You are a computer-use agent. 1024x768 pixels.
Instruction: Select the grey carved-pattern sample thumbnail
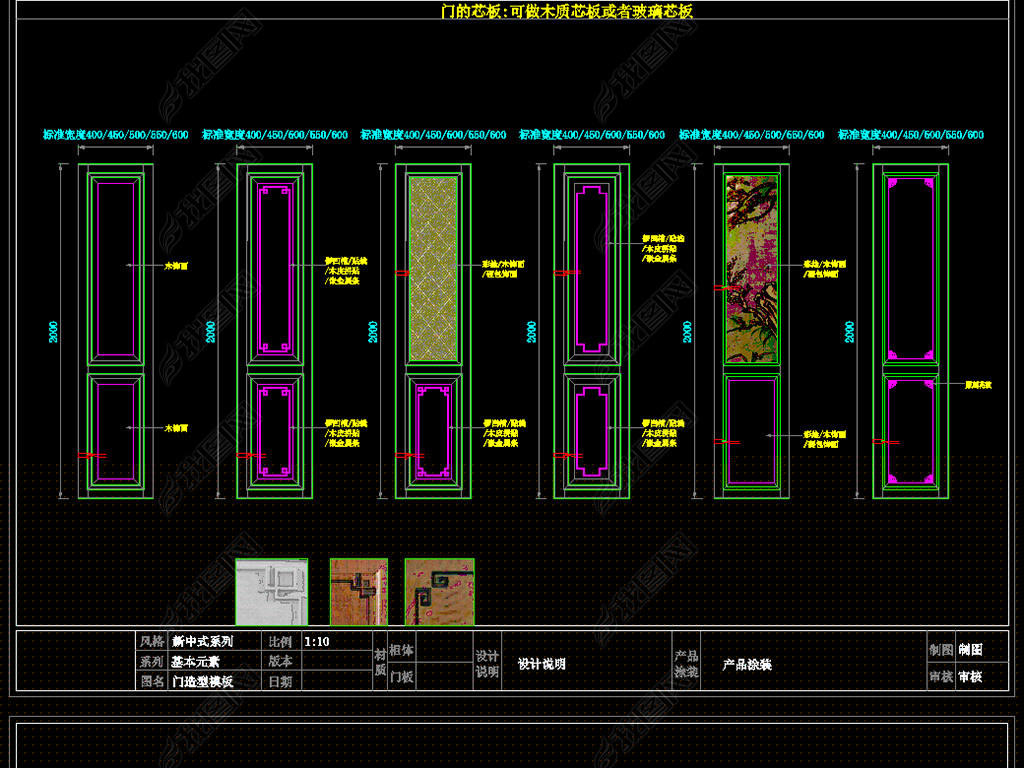(x=272, y=592)
